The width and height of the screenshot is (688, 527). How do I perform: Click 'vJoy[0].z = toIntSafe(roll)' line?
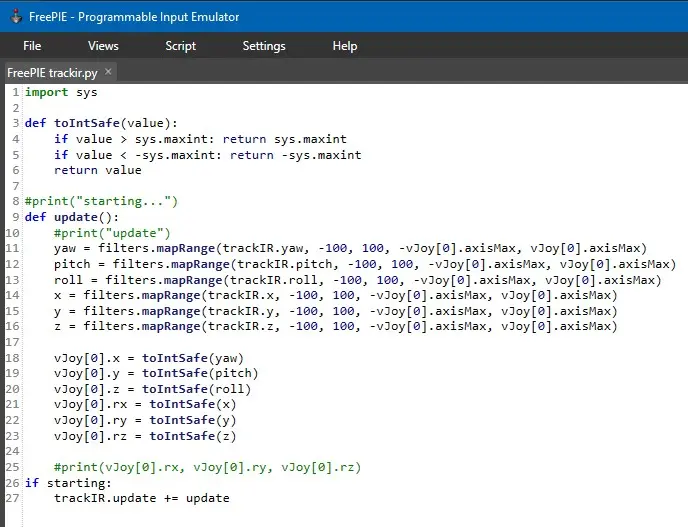click(x=152, y=389)
